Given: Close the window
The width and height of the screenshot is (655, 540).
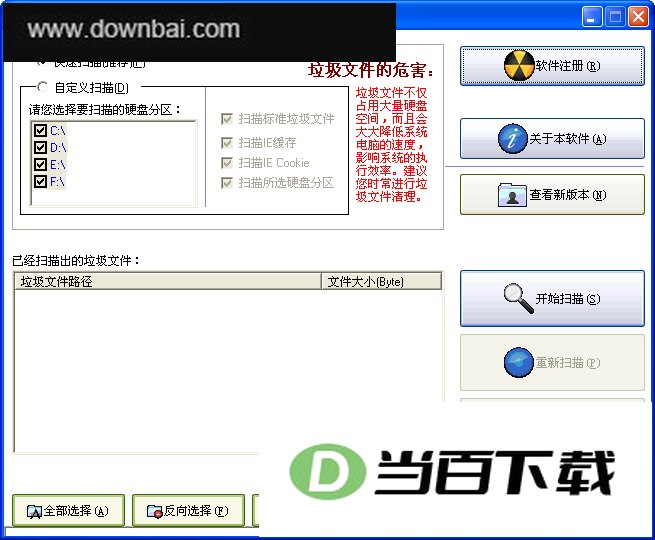Looking at the screenshot, I should pyautogui.click(x=638, y=17).
